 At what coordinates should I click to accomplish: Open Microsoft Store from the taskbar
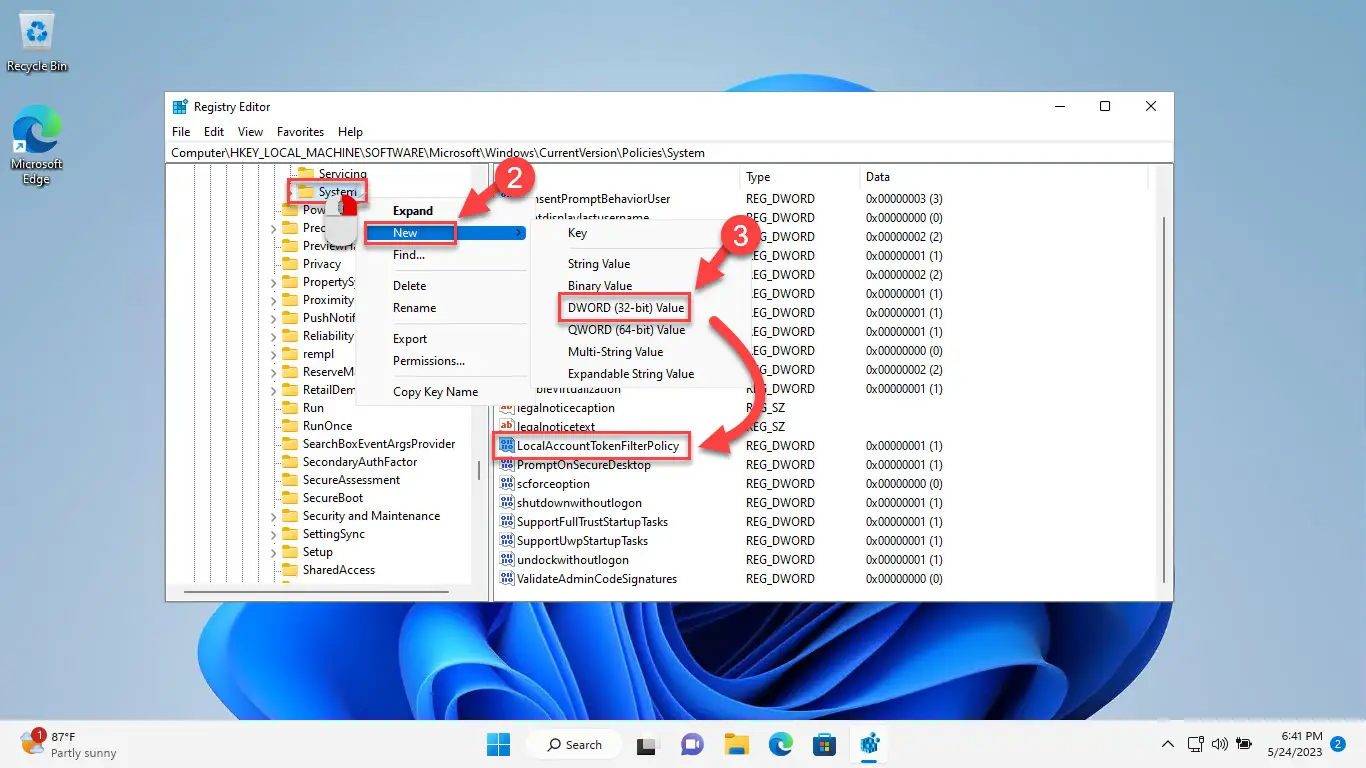pos(824,744)
